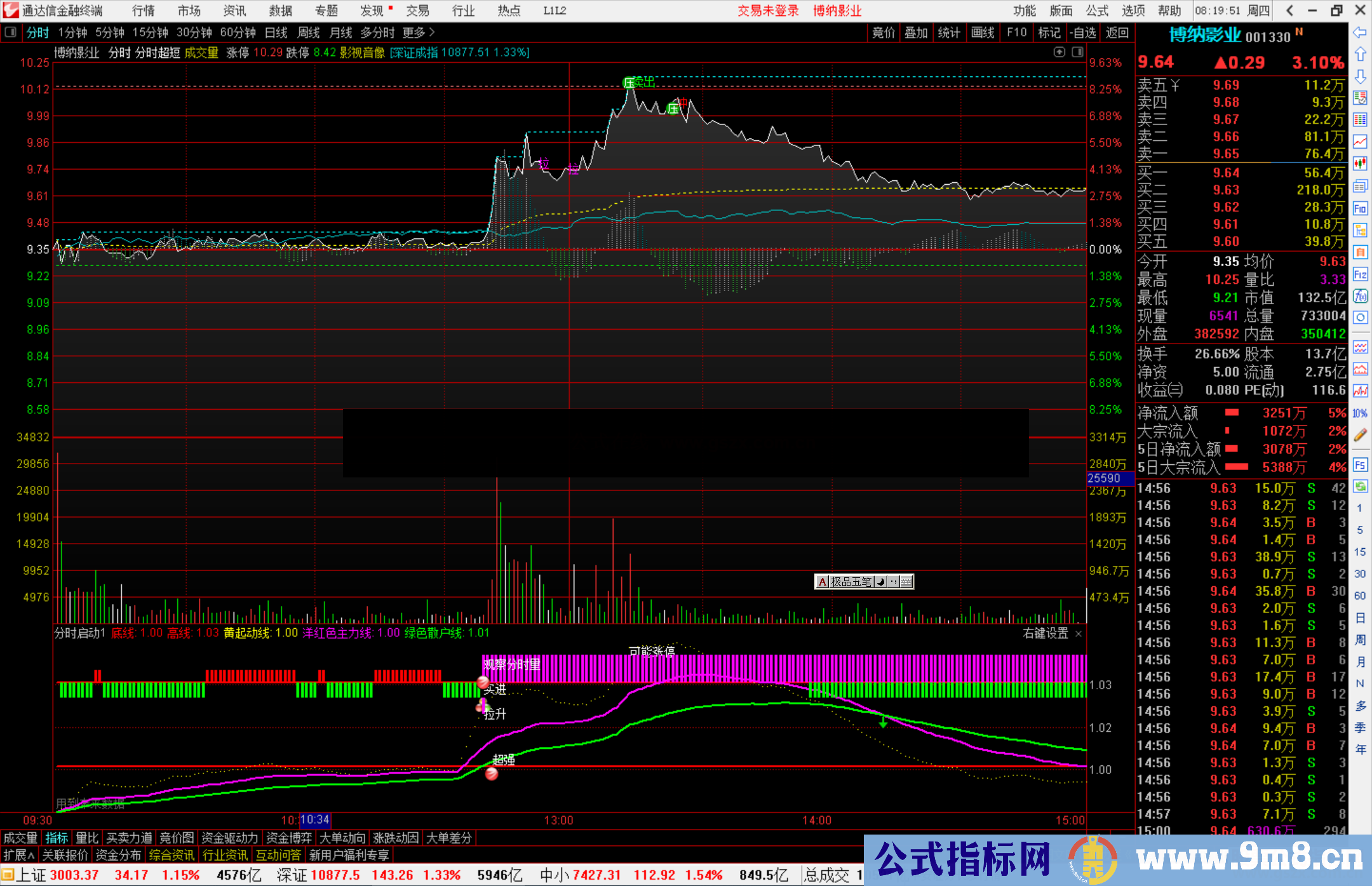Open the candlestick chart icon in sidebar
This screenshot has width=1372, height=886.
click(x=1360, y=164)
